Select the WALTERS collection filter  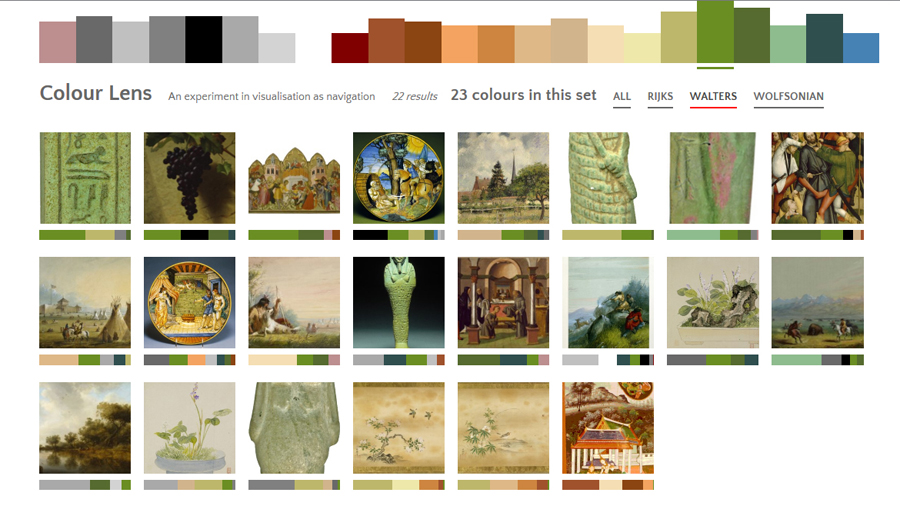click(x=713, y=96)
